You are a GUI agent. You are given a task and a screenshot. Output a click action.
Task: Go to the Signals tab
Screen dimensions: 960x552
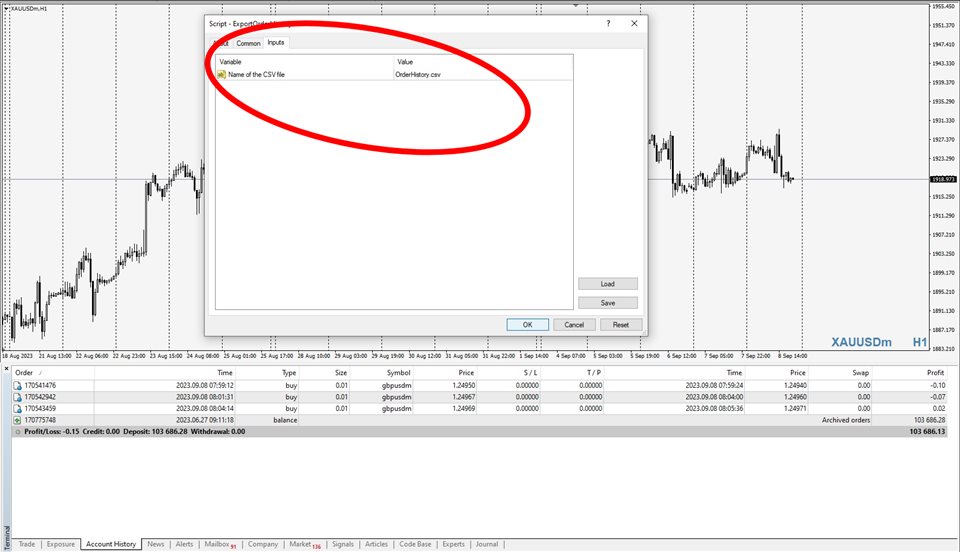click(x=343, y=544)
